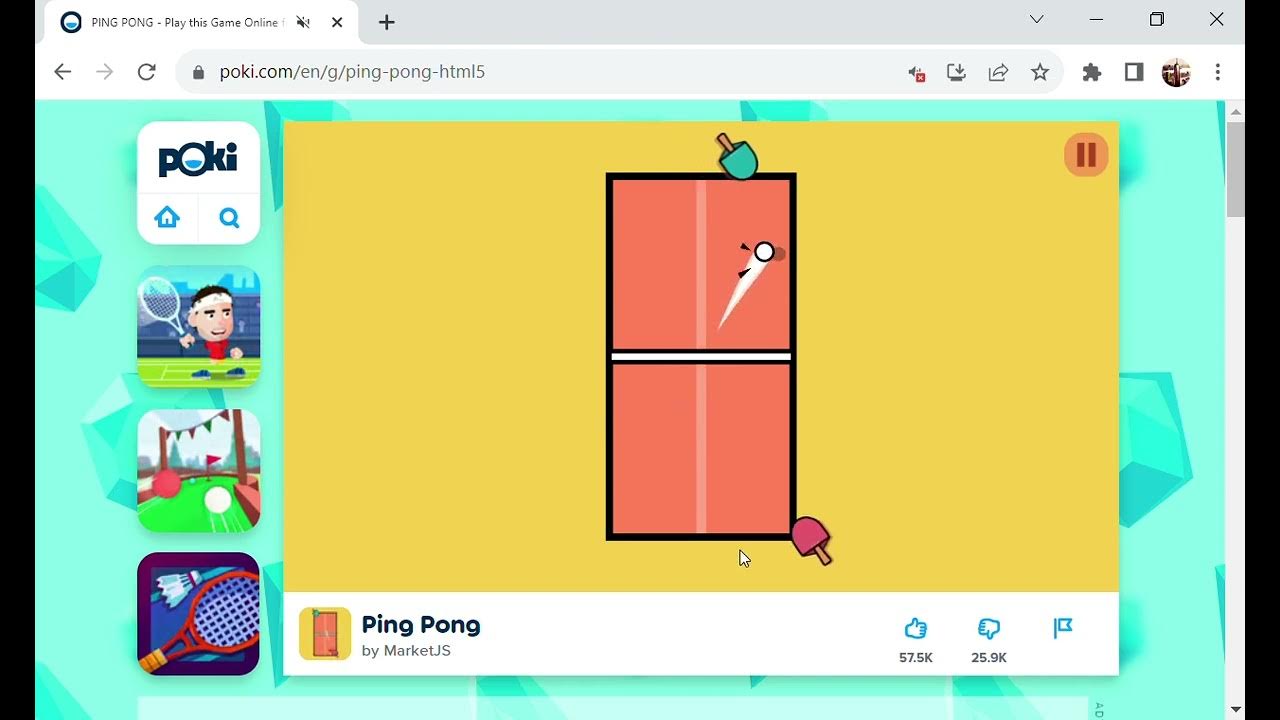
Task: Click the table tennis net
Action: coord(701,356)
